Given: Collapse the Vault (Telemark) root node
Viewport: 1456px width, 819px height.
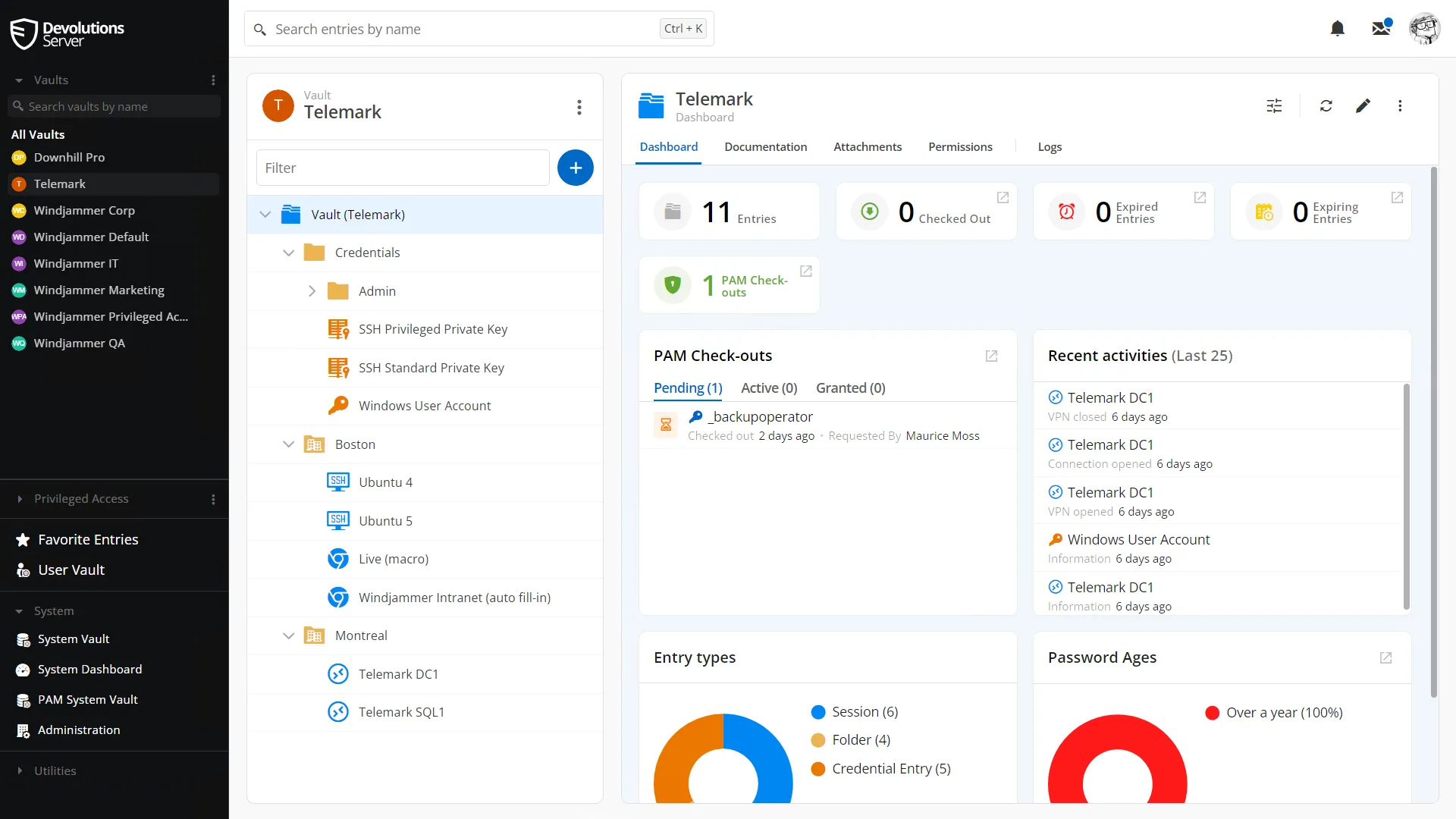Looking at the screenshot, I should tap(265, 215).
